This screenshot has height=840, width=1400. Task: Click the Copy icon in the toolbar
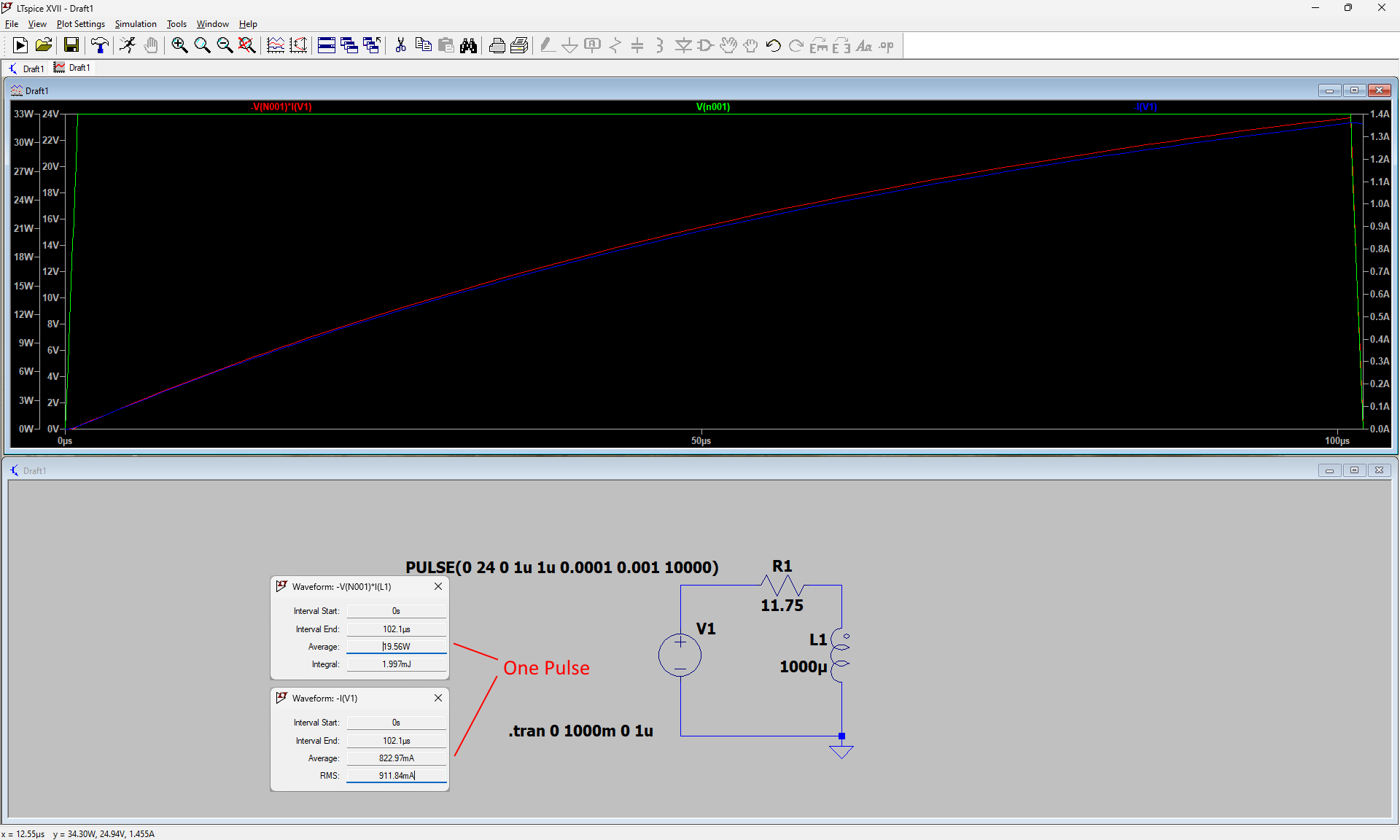[423, 45]
